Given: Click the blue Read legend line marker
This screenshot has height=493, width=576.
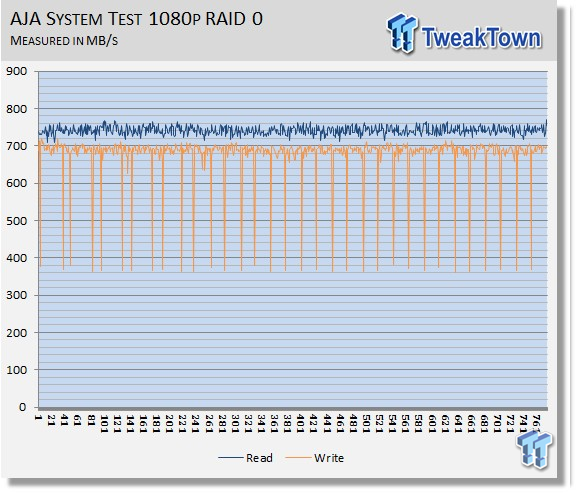Looking at the screenshot, I should click(x=230, y=458).
